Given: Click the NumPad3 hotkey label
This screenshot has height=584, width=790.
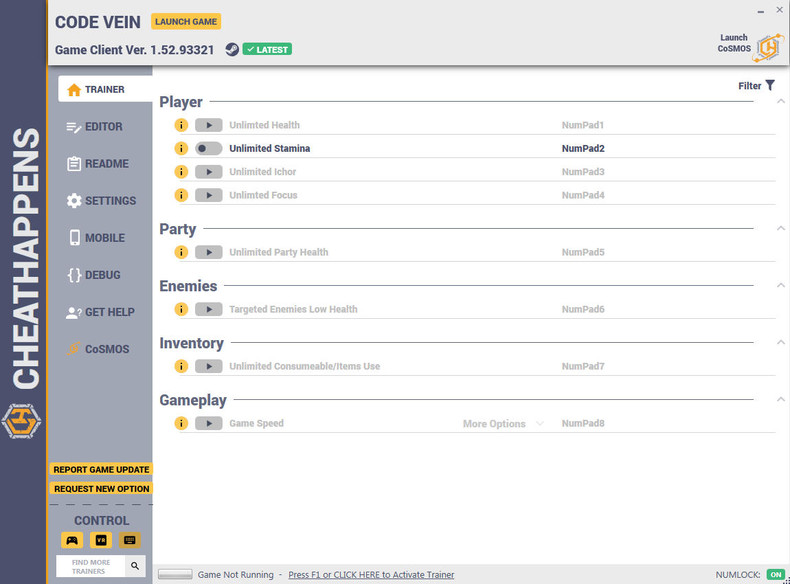Looking at the screenshot, I should click(583, 172).
